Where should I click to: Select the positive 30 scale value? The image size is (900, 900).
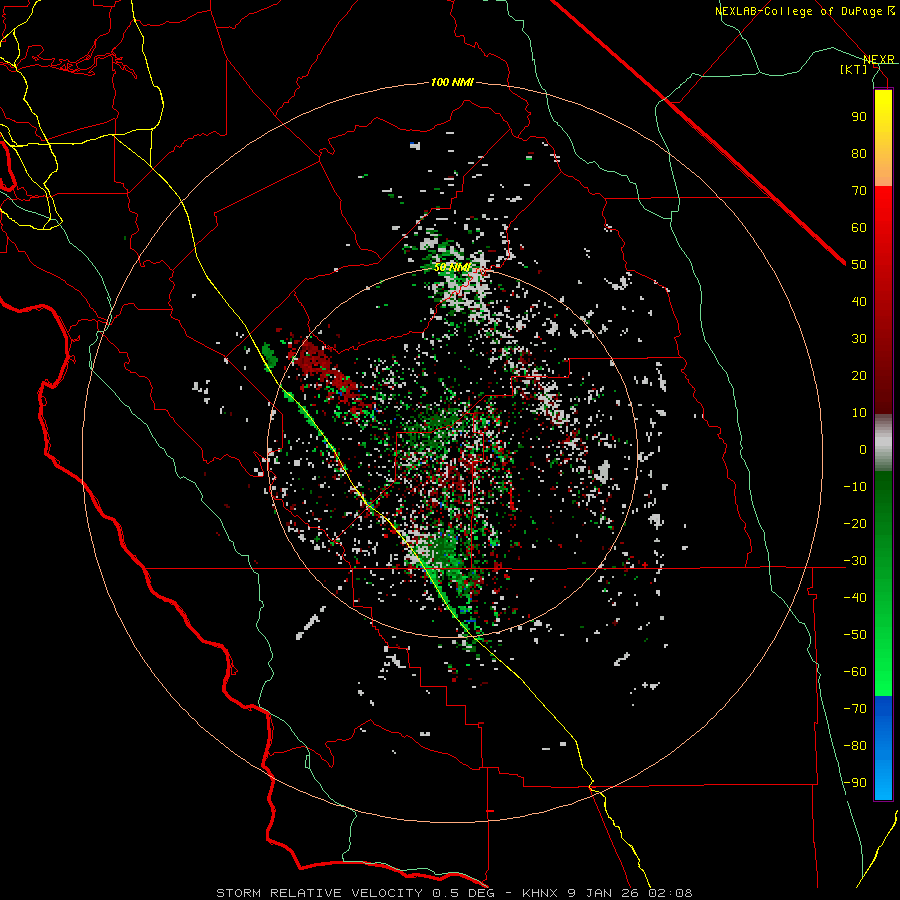coord(859,339)
